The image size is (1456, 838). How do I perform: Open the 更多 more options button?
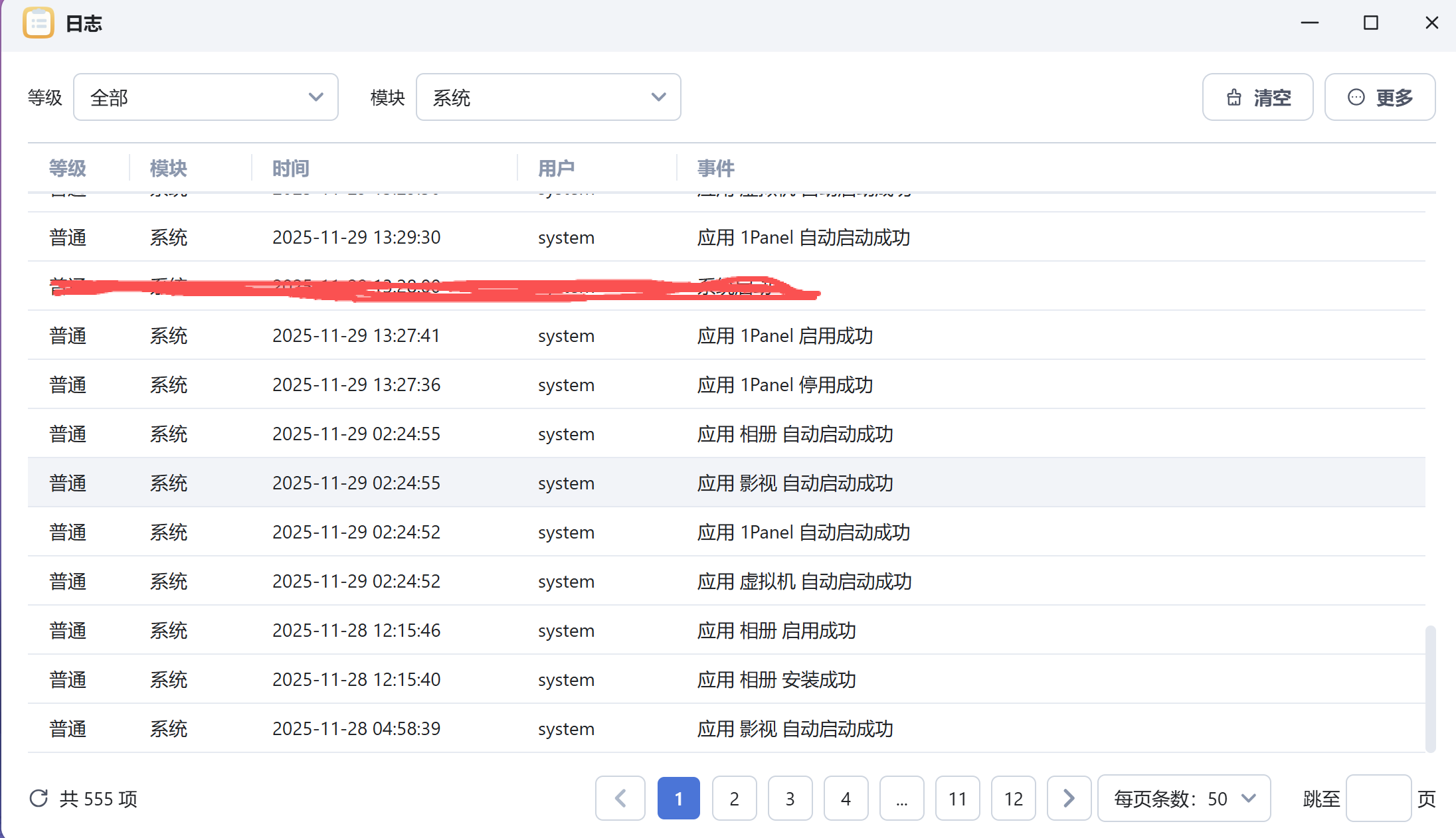pos(1380,98)
